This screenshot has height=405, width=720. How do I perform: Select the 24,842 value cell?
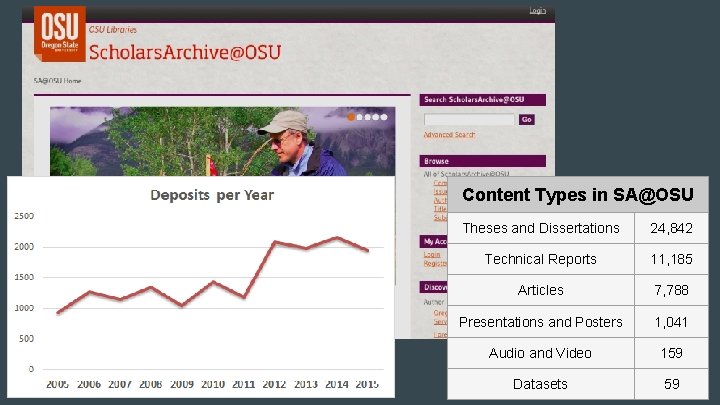tap(672, 228)
